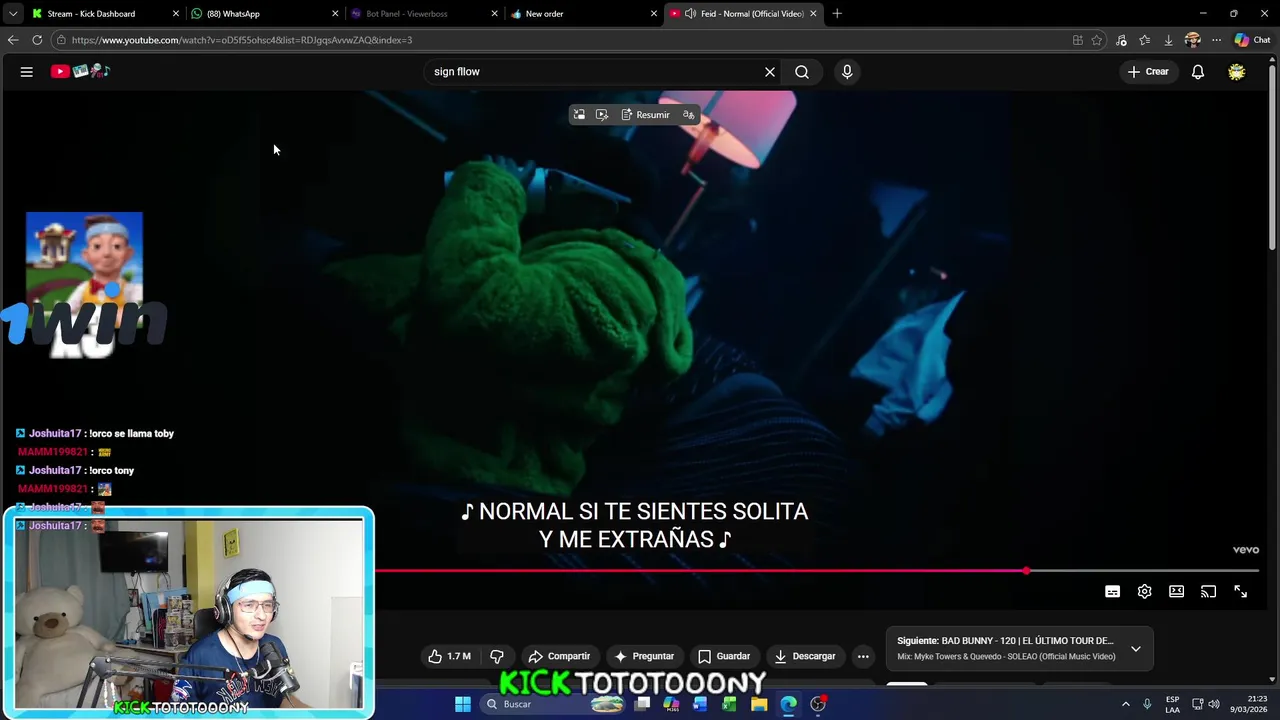
Task: Open Microsoft 365 from taskbar
Action: [671, 704]
